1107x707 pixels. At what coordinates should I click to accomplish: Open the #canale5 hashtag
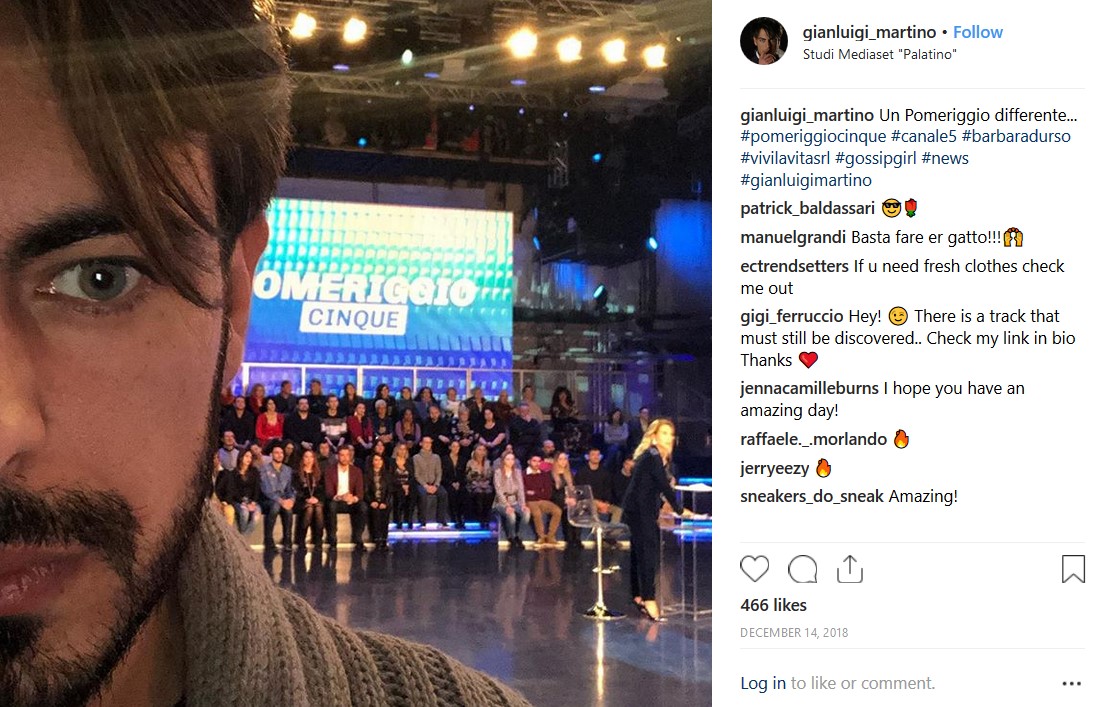pos(923,136)
